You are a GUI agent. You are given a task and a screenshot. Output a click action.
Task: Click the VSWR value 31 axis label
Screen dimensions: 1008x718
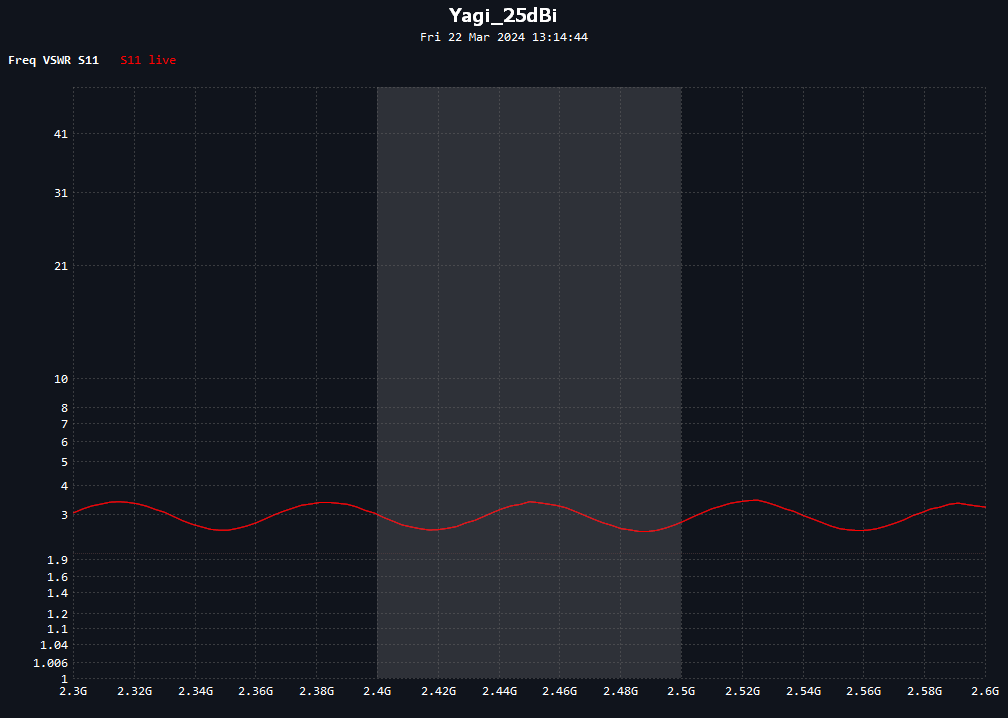click(60, 193)
